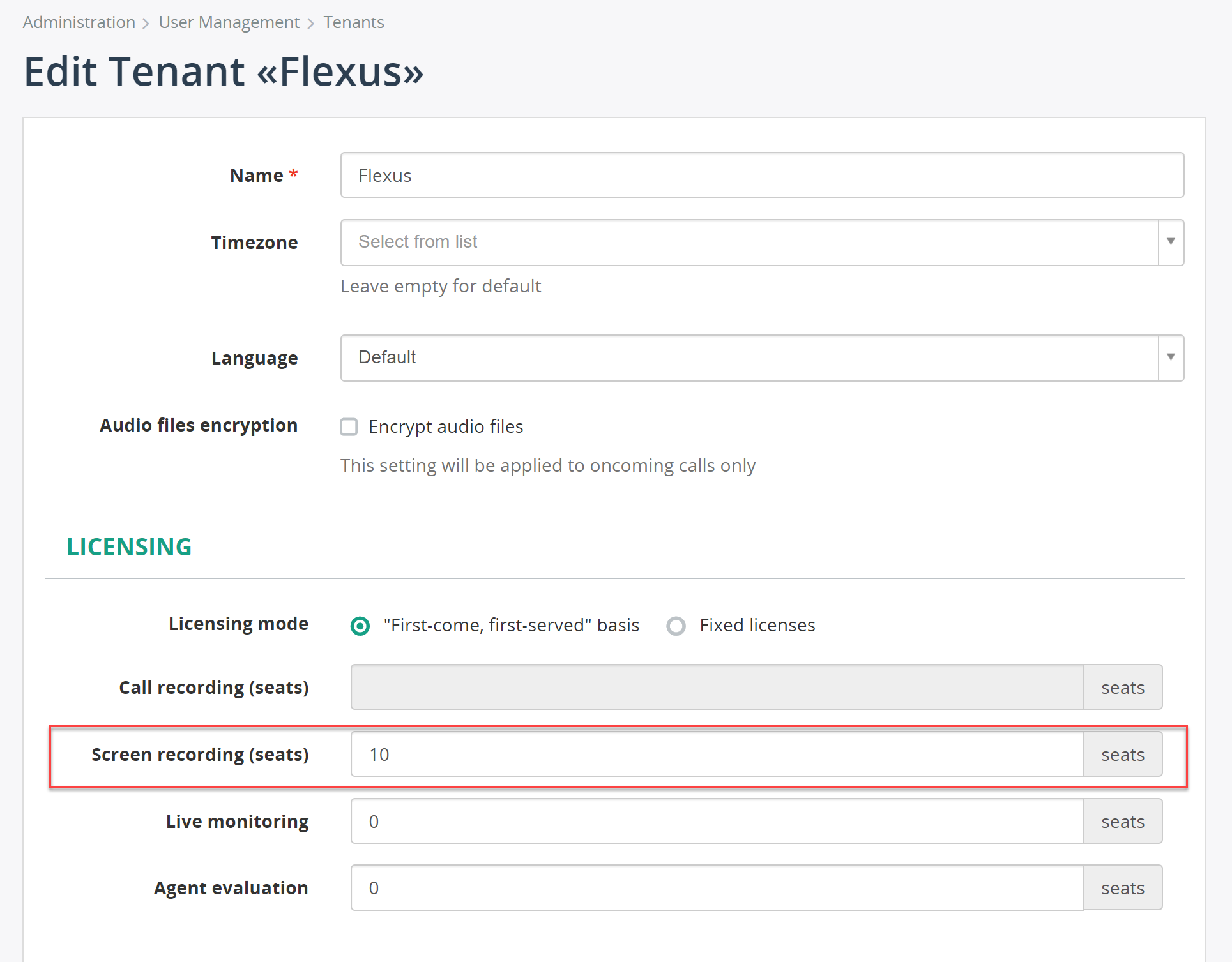Click the Edit Tenant «Flexus» page title
1232x962 pixels.
tap(223, 71)
